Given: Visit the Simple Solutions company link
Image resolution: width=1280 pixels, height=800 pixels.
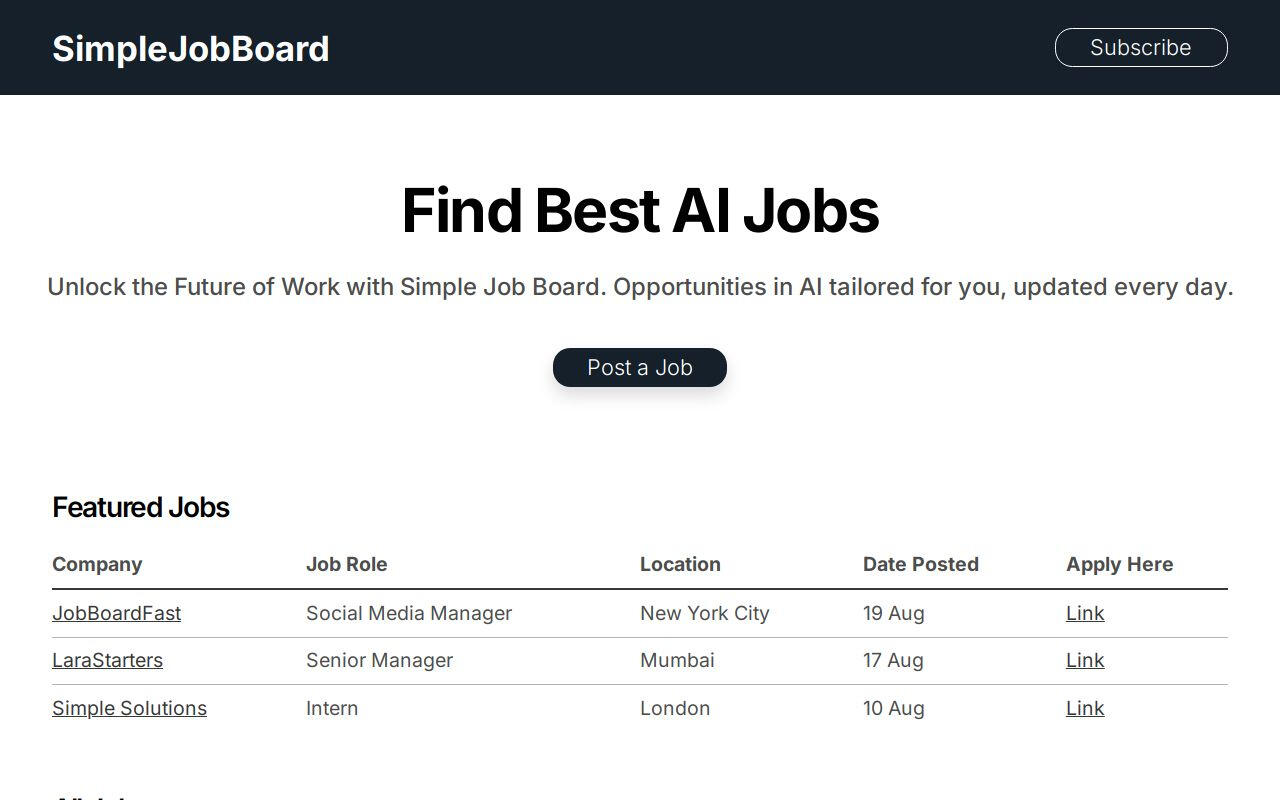Looking at the screenshot, I should (129, 708).
